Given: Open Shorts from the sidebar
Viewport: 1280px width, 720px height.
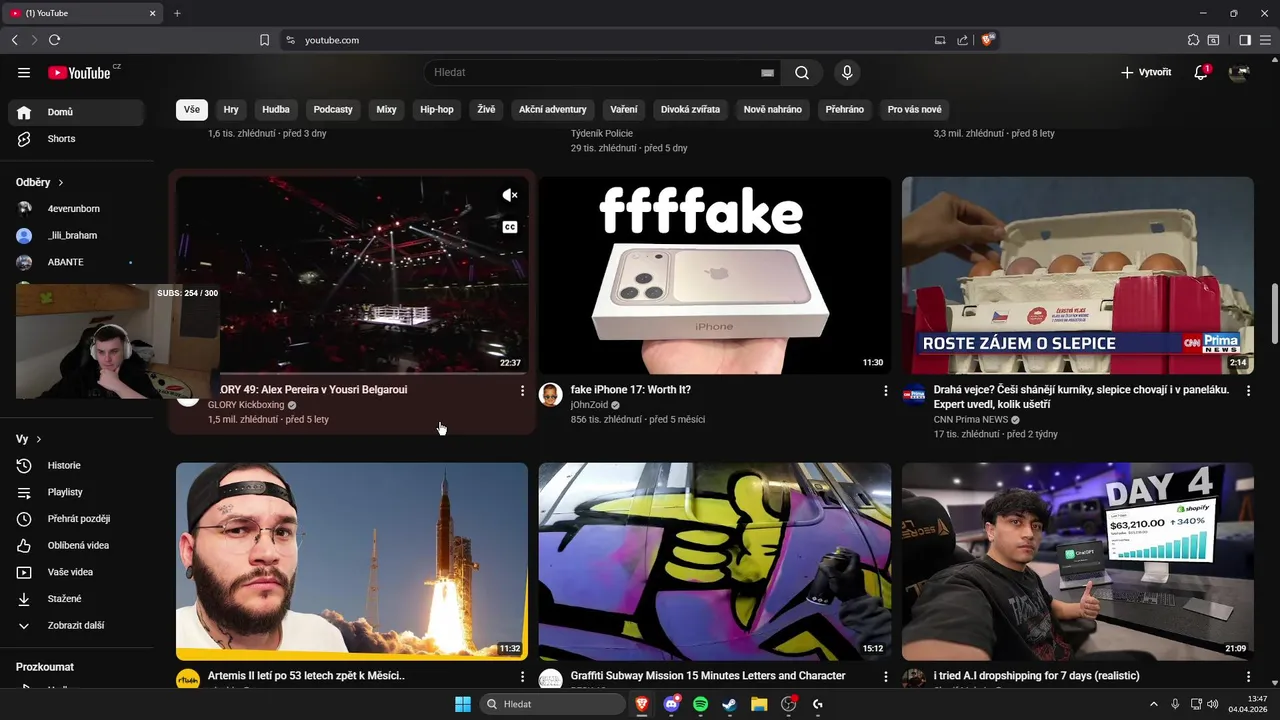Looking at the screenshot, I should [76, 139].
